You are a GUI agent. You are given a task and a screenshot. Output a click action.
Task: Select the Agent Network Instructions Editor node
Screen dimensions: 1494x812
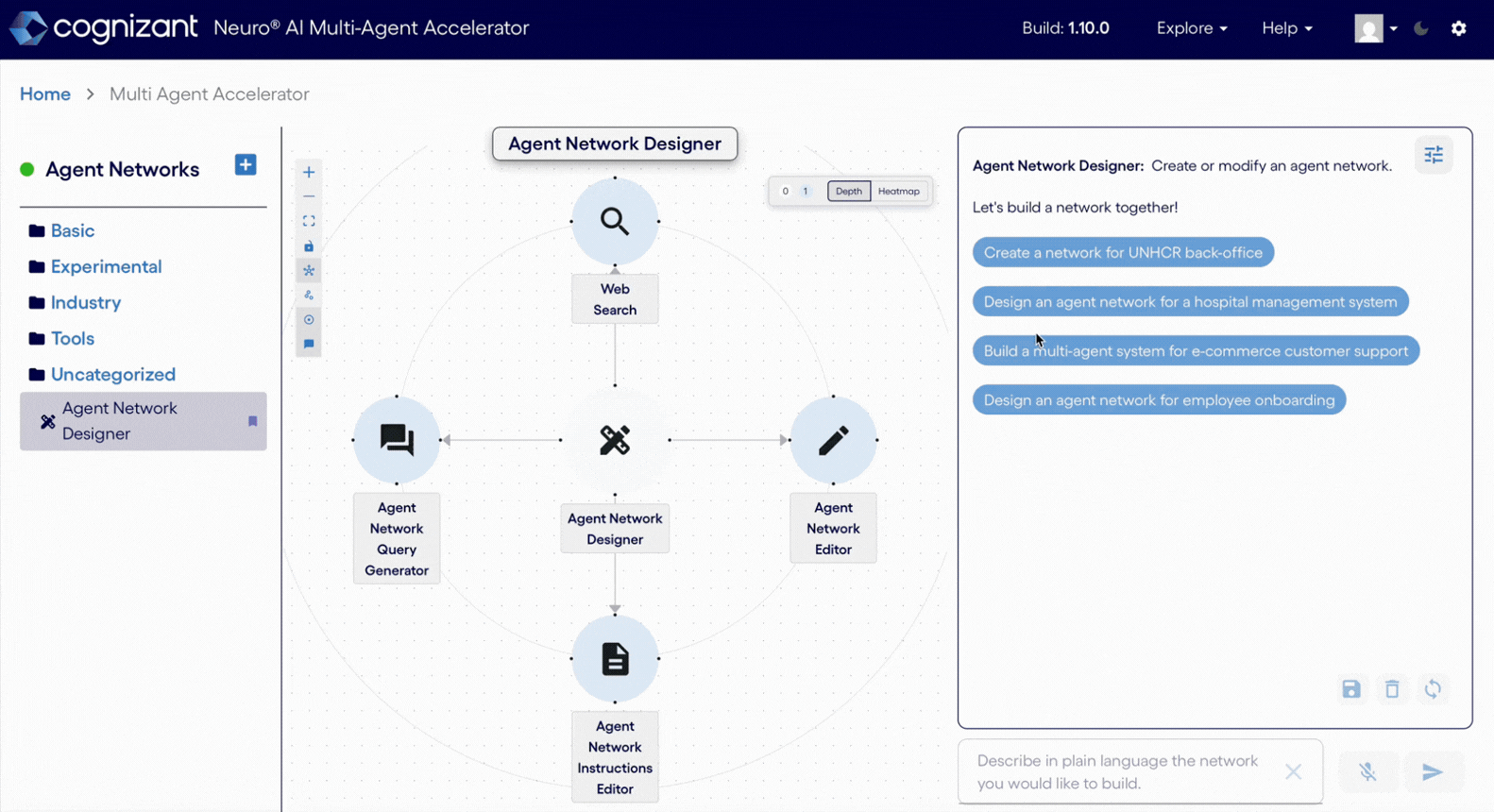click(615, 659)
